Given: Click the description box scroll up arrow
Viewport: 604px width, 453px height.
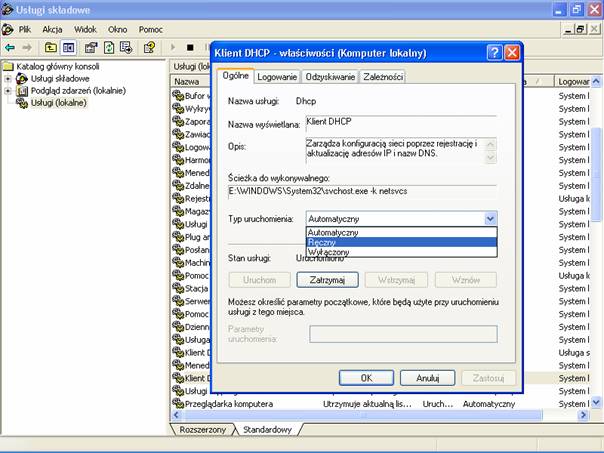Looking at the screenshot, I should tap(491, 144).
